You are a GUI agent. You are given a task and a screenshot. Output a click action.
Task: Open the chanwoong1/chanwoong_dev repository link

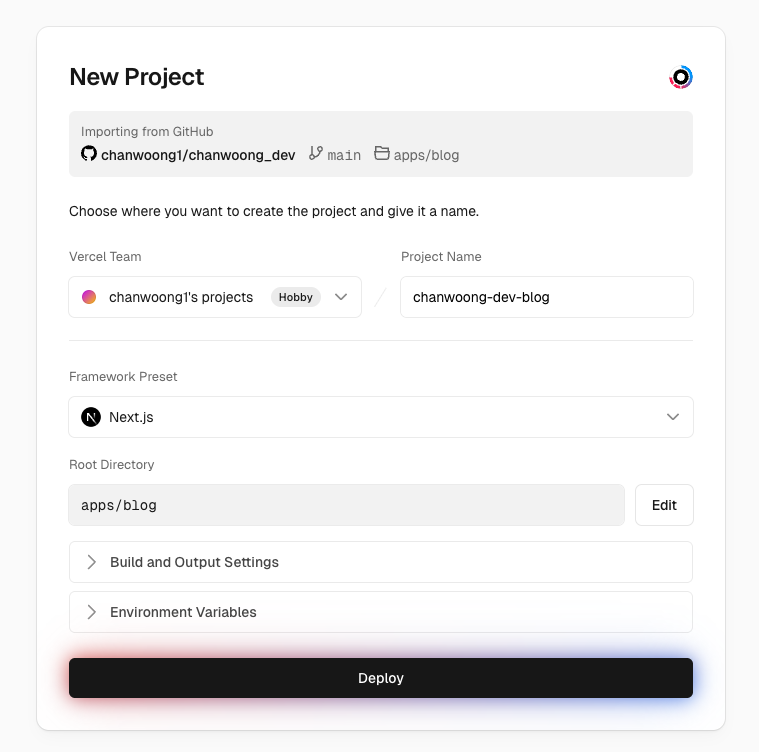(x=198, y=155)
